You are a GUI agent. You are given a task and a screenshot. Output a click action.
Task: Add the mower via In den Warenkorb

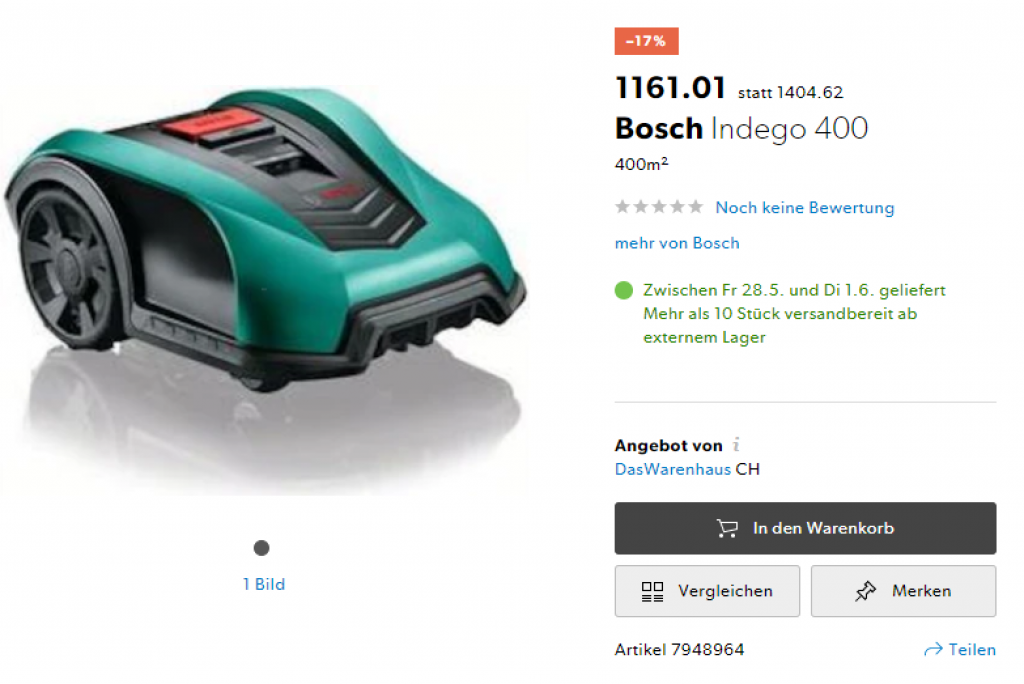point(805,528)
